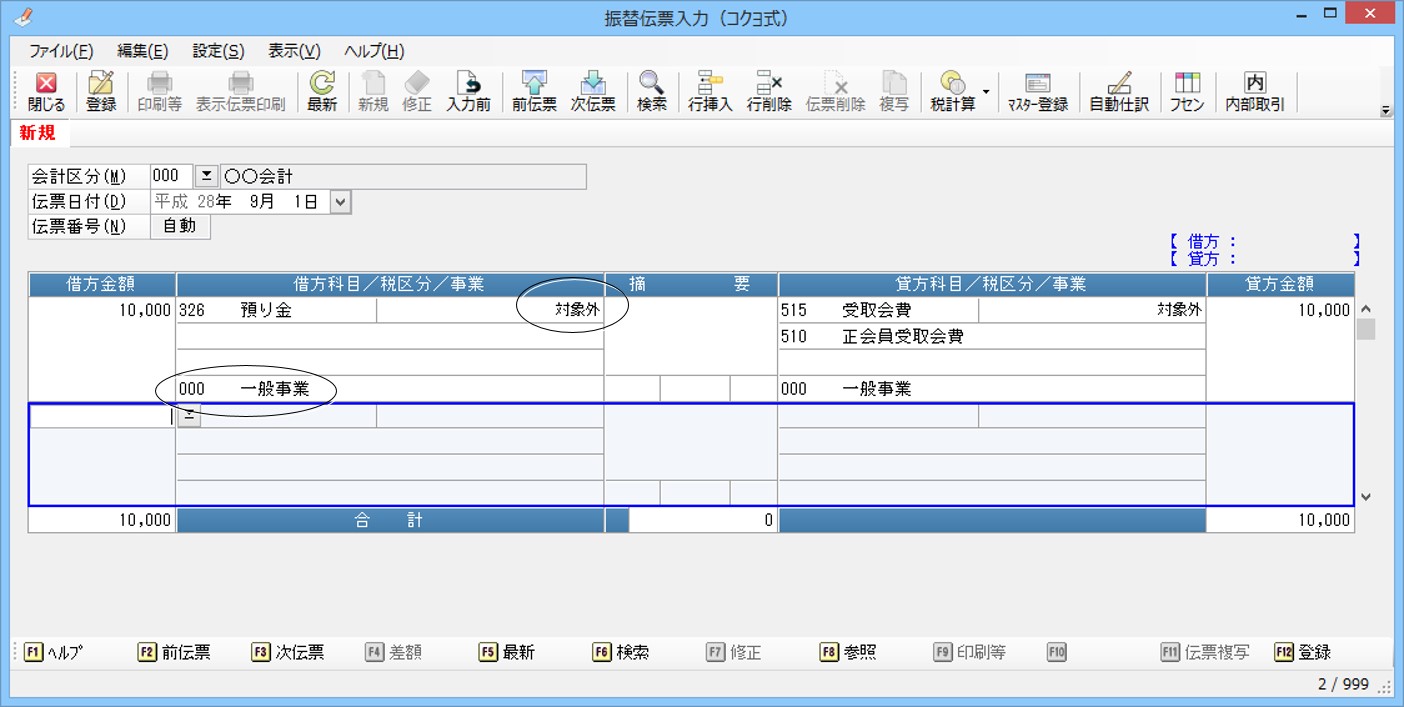This screenshot has height=707, width=1404.
Task: Open the 検索 (search) magnifier icon
Action: coord(652,91)
